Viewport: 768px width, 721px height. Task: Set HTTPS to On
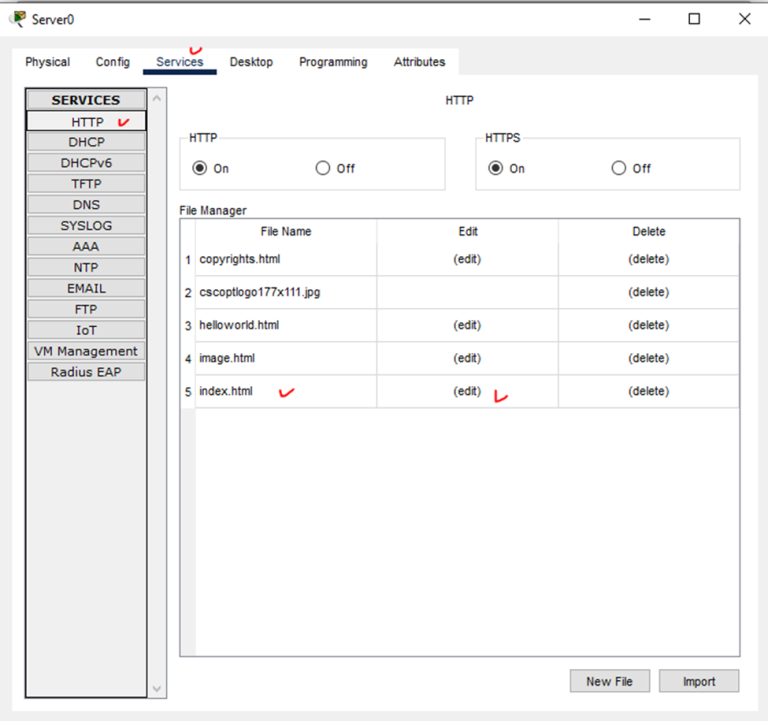pos(495,168)
